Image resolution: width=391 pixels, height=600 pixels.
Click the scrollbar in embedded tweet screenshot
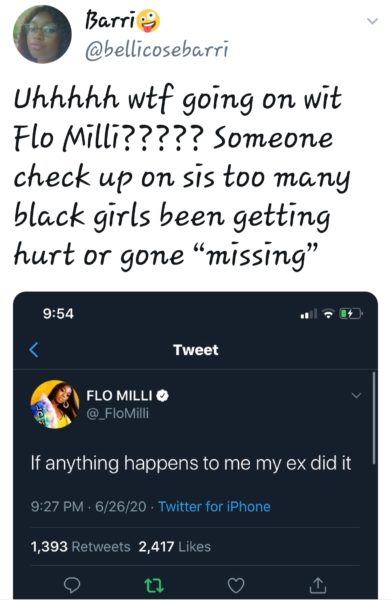[x=374, y=417]
